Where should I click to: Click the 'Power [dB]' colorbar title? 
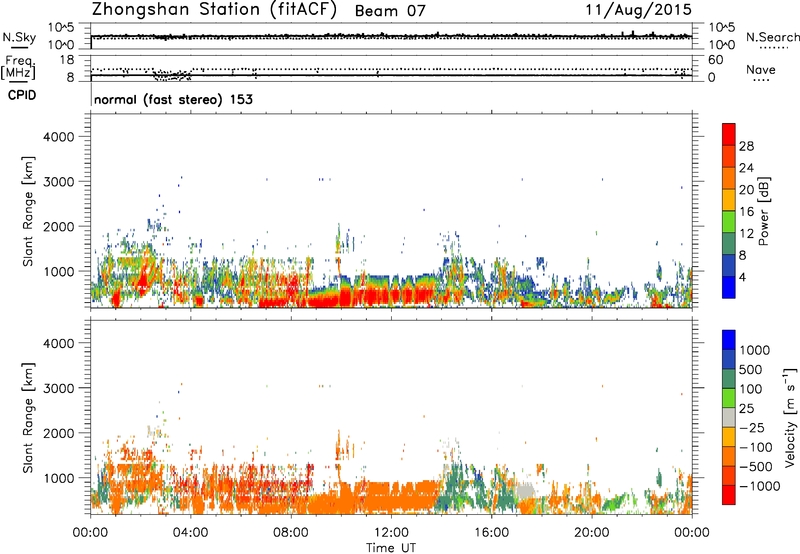763,211
